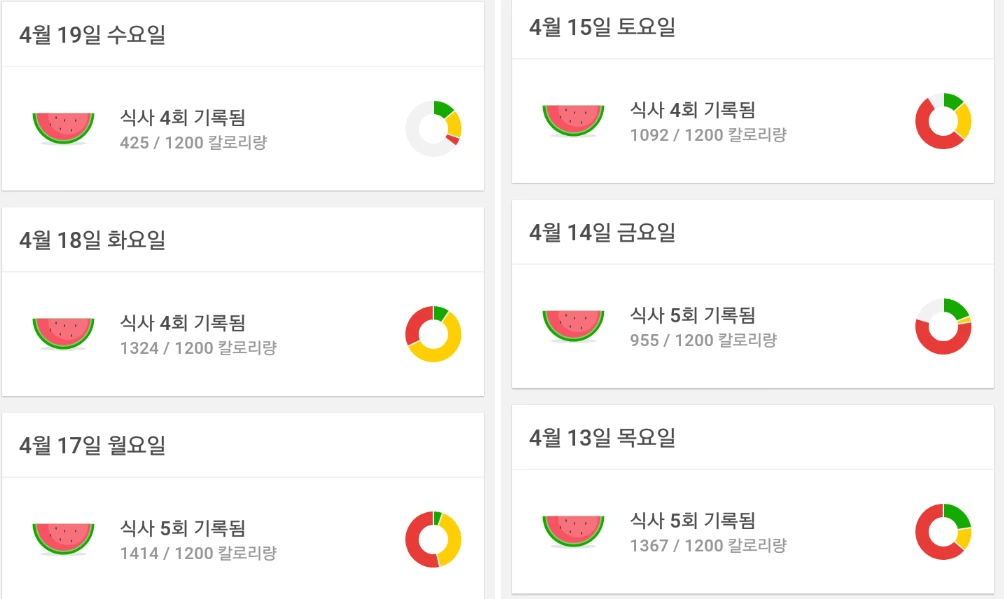The image size is (1004, 599).
Task: Open the 1092 / 1200 칼로리량 entry
Action: [x=708, y=135]
